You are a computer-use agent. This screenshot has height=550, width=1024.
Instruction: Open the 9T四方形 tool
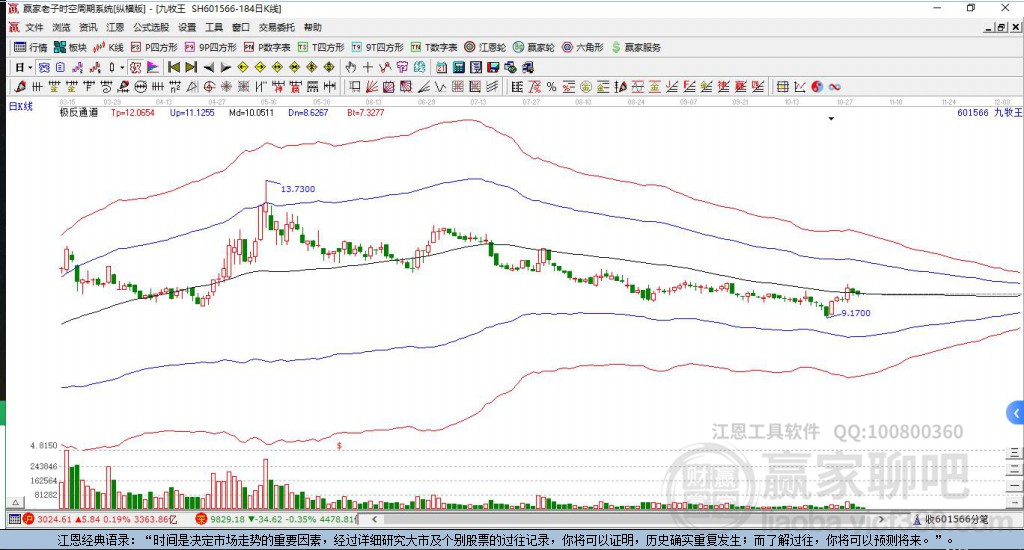click(x=377, y=47)
